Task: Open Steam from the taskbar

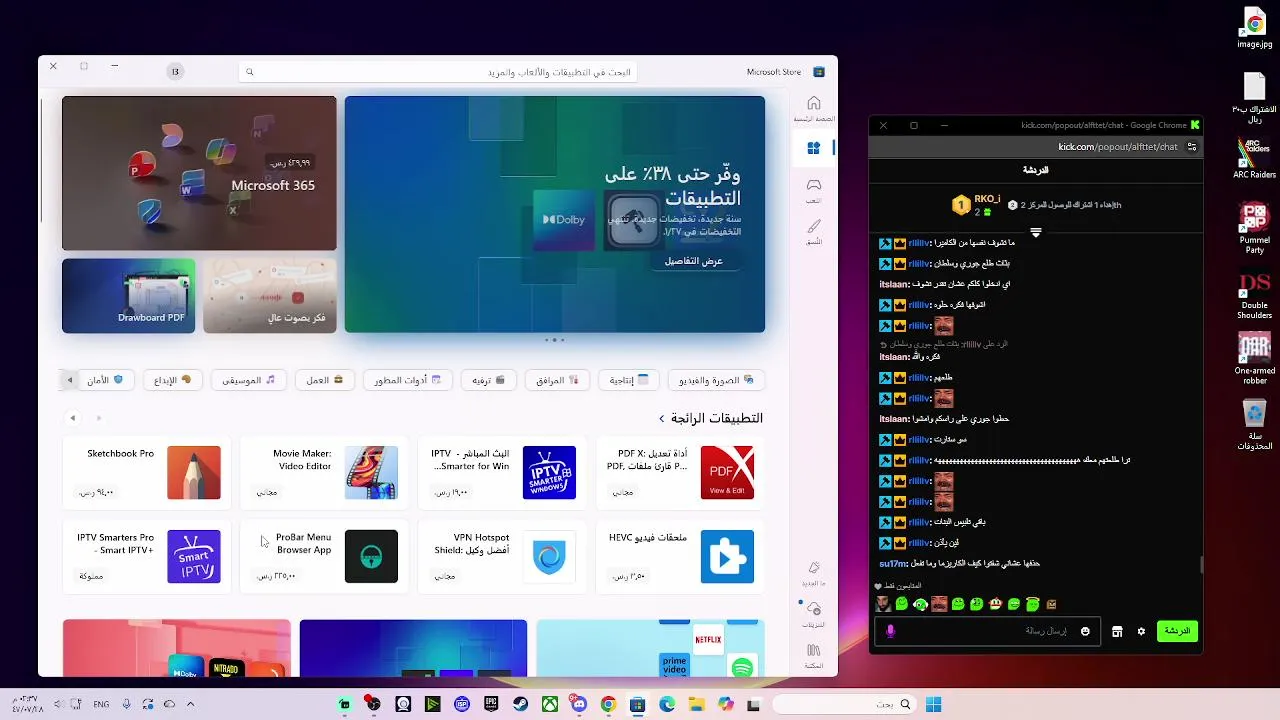Action: tap(521, 705)
